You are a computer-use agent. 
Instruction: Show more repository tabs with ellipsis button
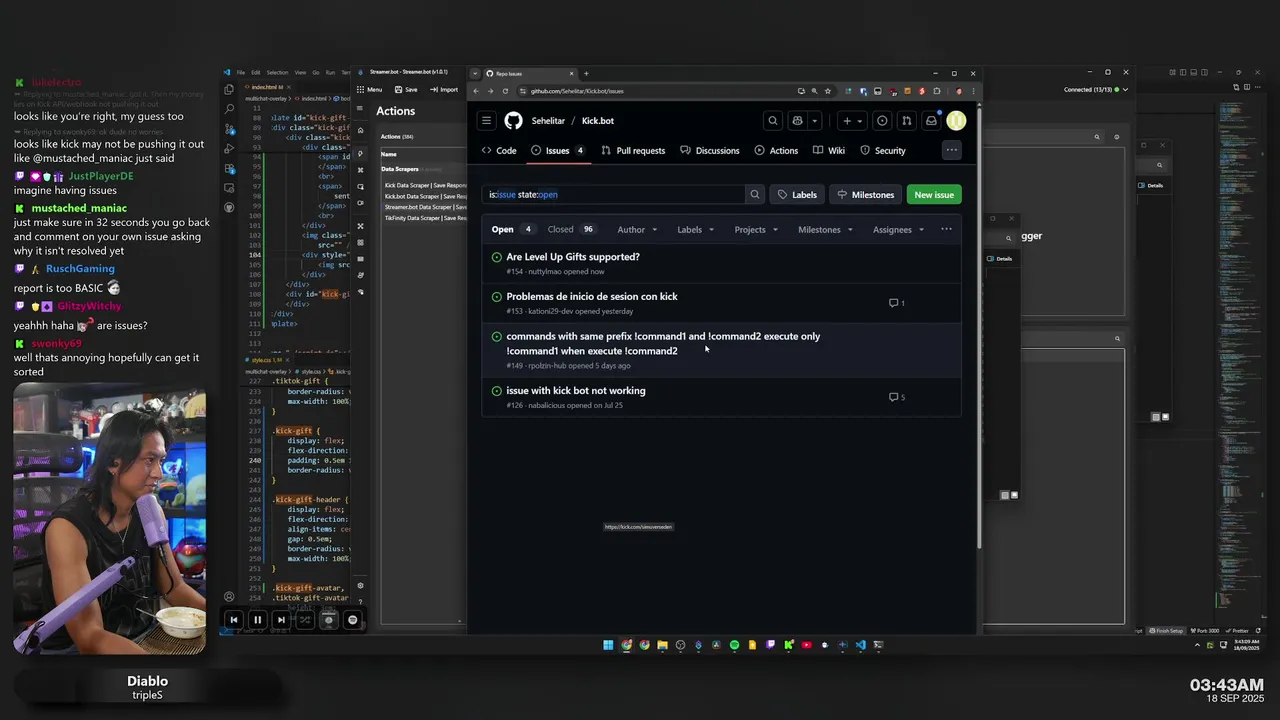(951, 150)
